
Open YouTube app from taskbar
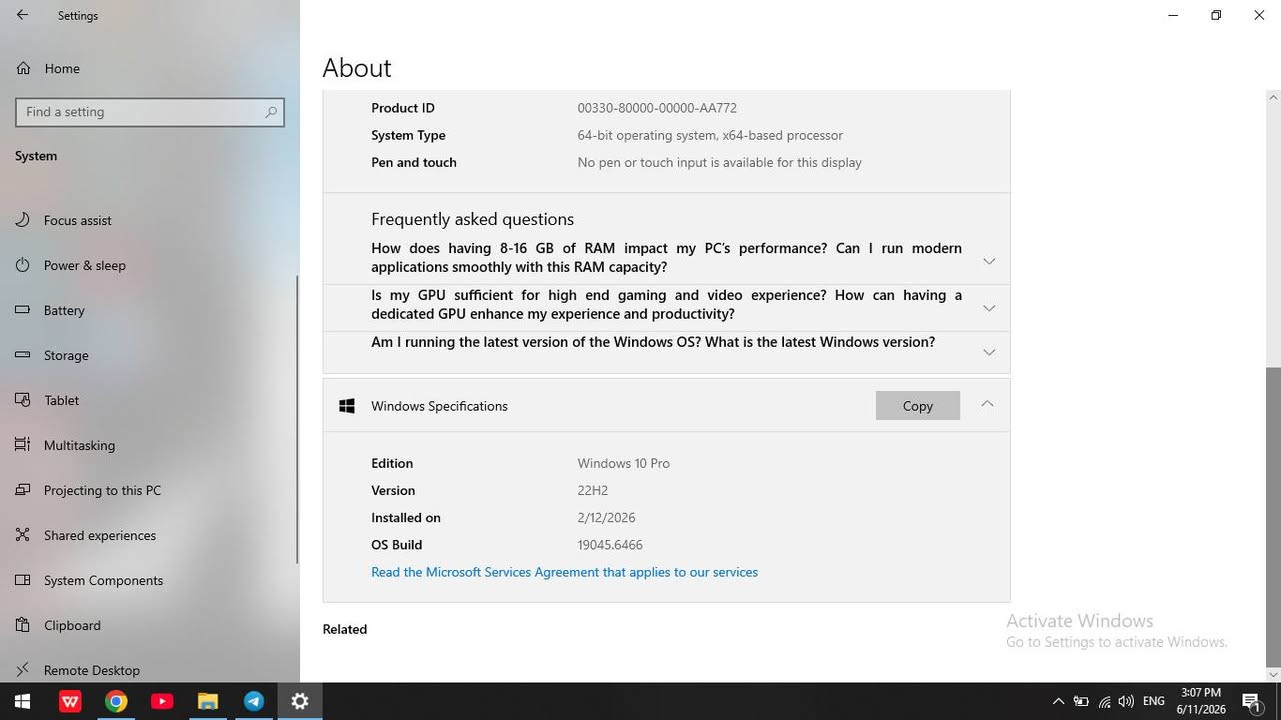(162, 701)
